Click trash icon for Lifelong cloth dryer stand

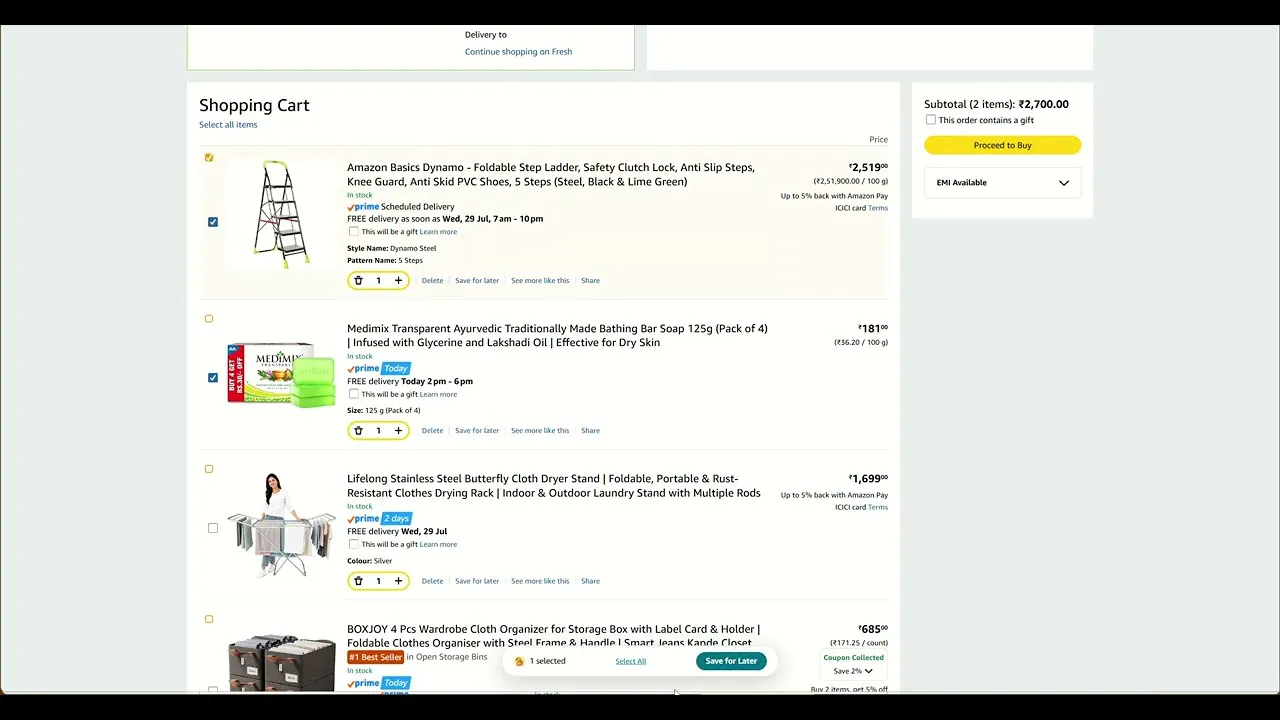pyautogui.click(x=359, y=581)
